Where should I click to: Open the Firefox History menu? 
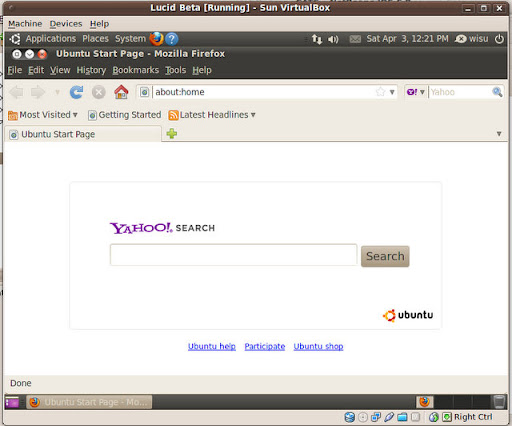[91, 70]
